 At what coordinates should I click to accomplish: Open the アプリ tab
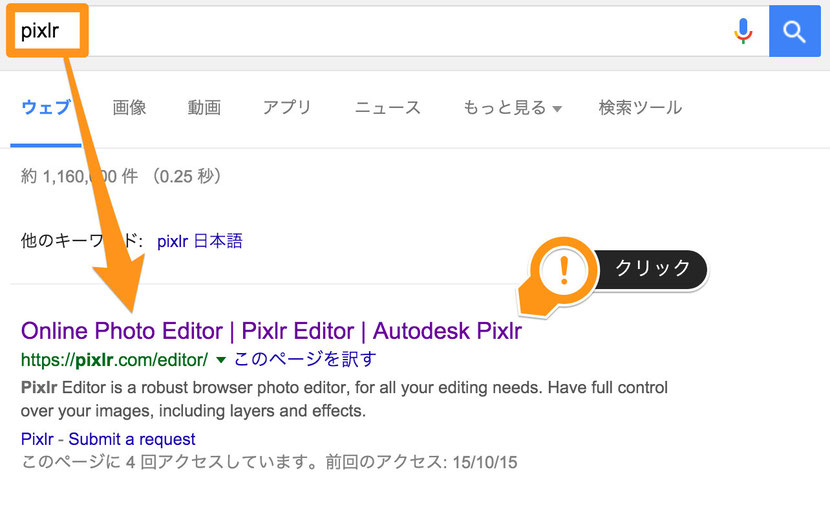pyautogui.click(x=287, y=107)
